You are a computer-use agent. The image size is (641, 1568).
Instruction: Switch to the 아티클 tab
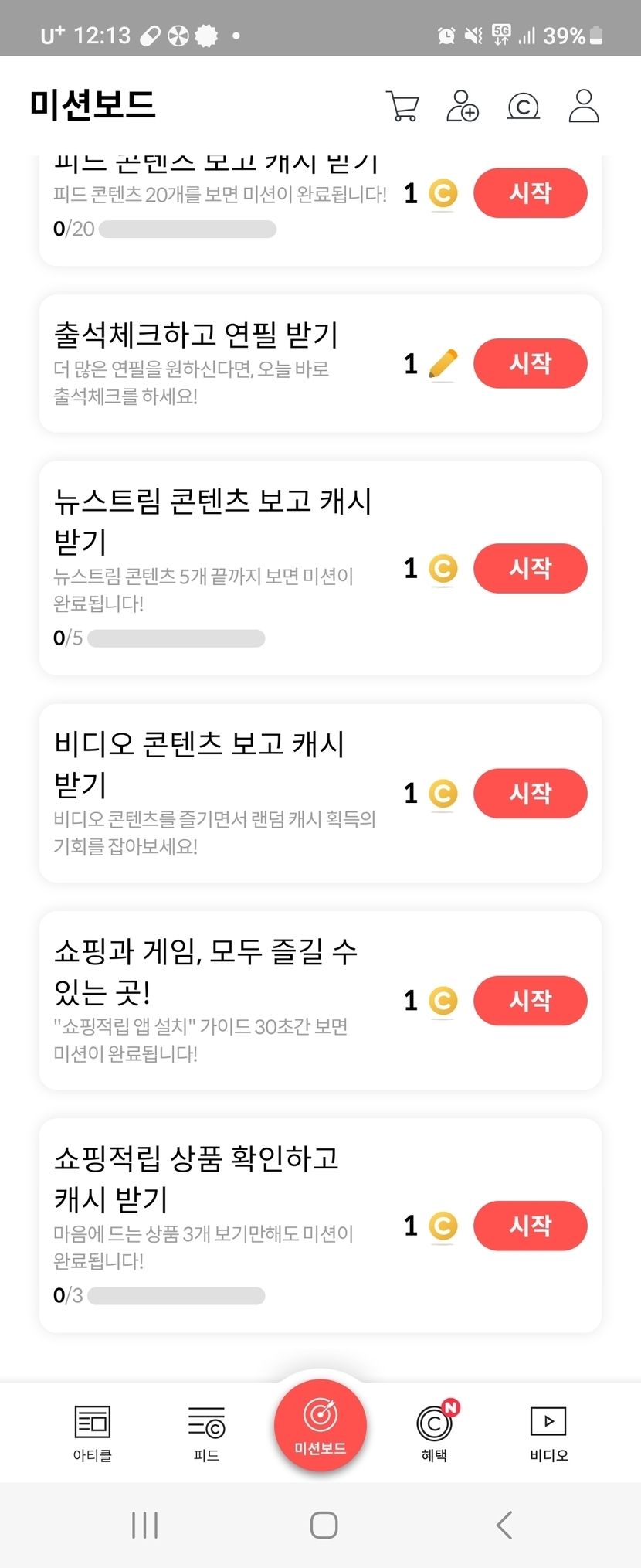[93, 1433]
